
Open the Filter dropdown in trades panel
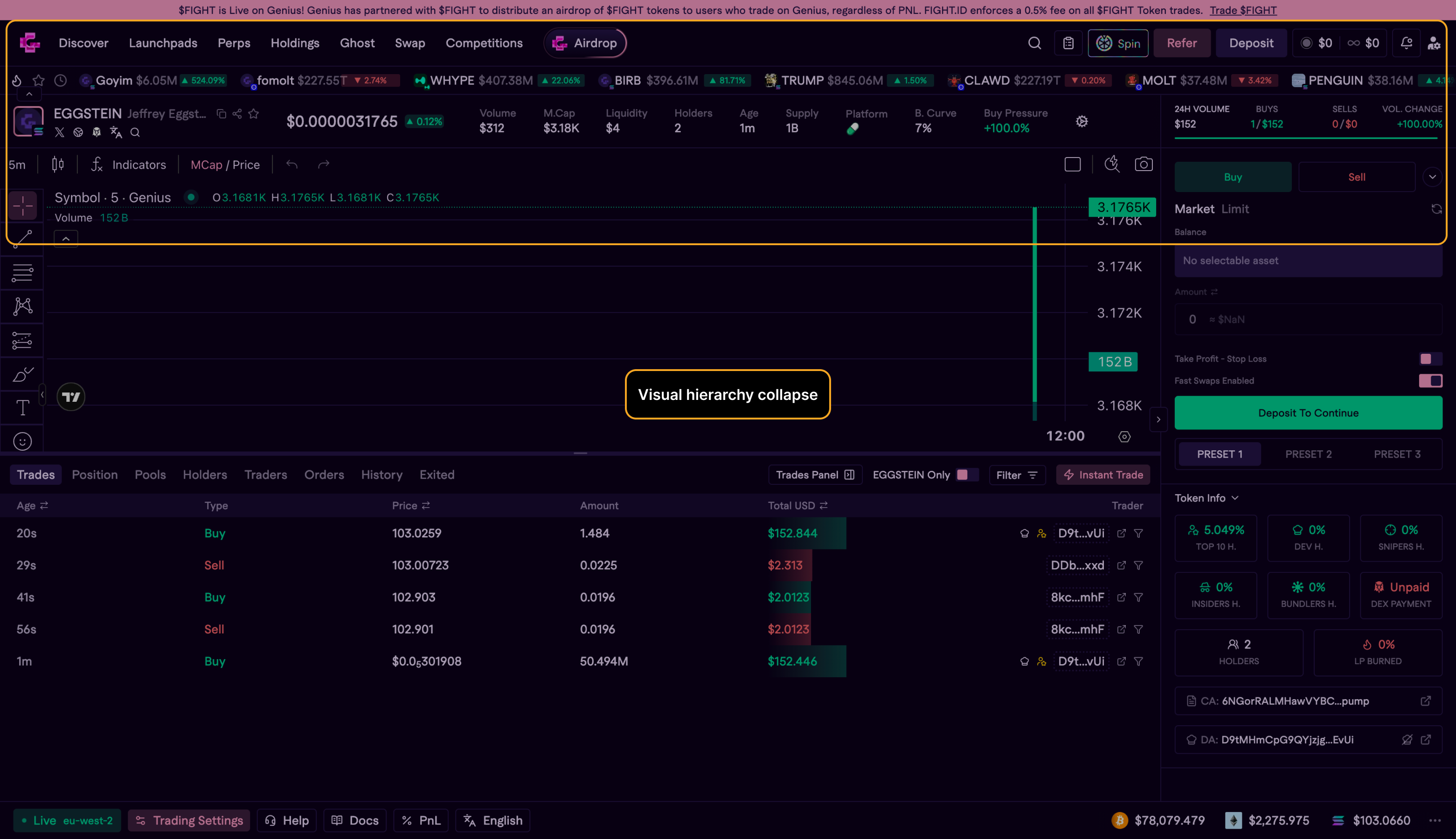tap(1017, 475)
